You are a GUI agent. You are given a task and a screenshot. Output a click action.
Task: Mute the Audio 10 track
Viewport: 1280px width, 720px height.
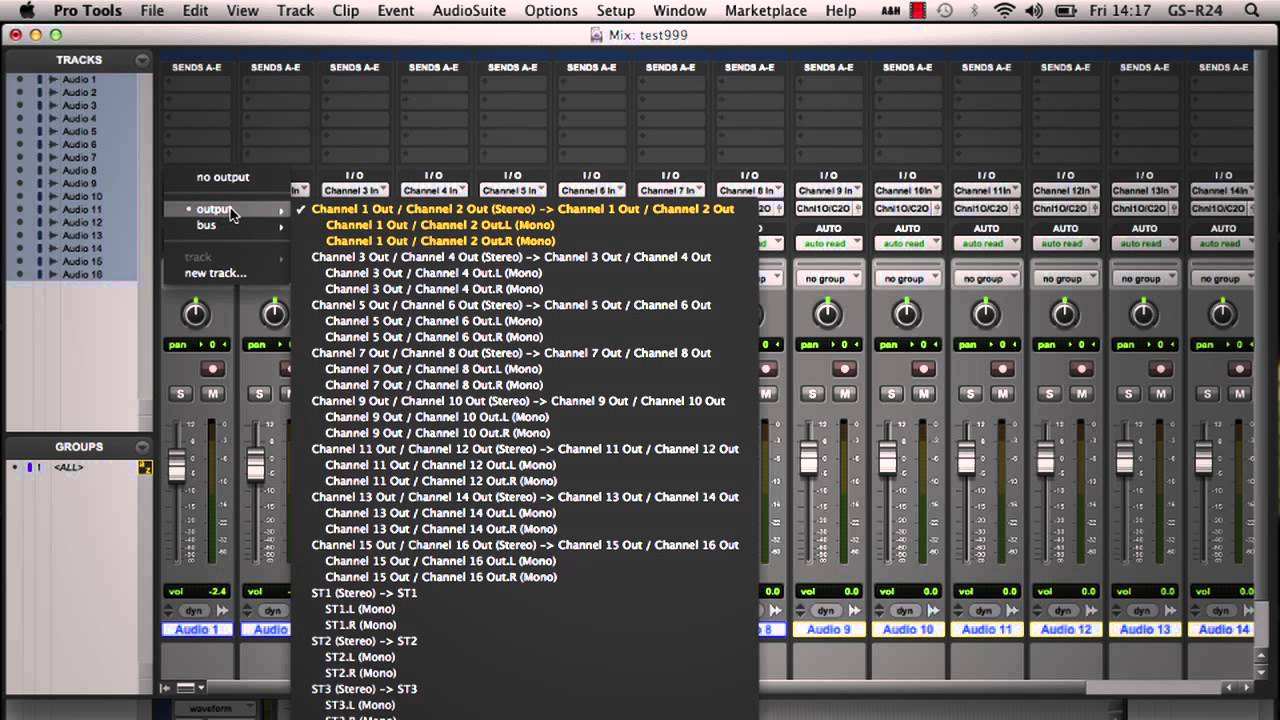click(924, 394)
